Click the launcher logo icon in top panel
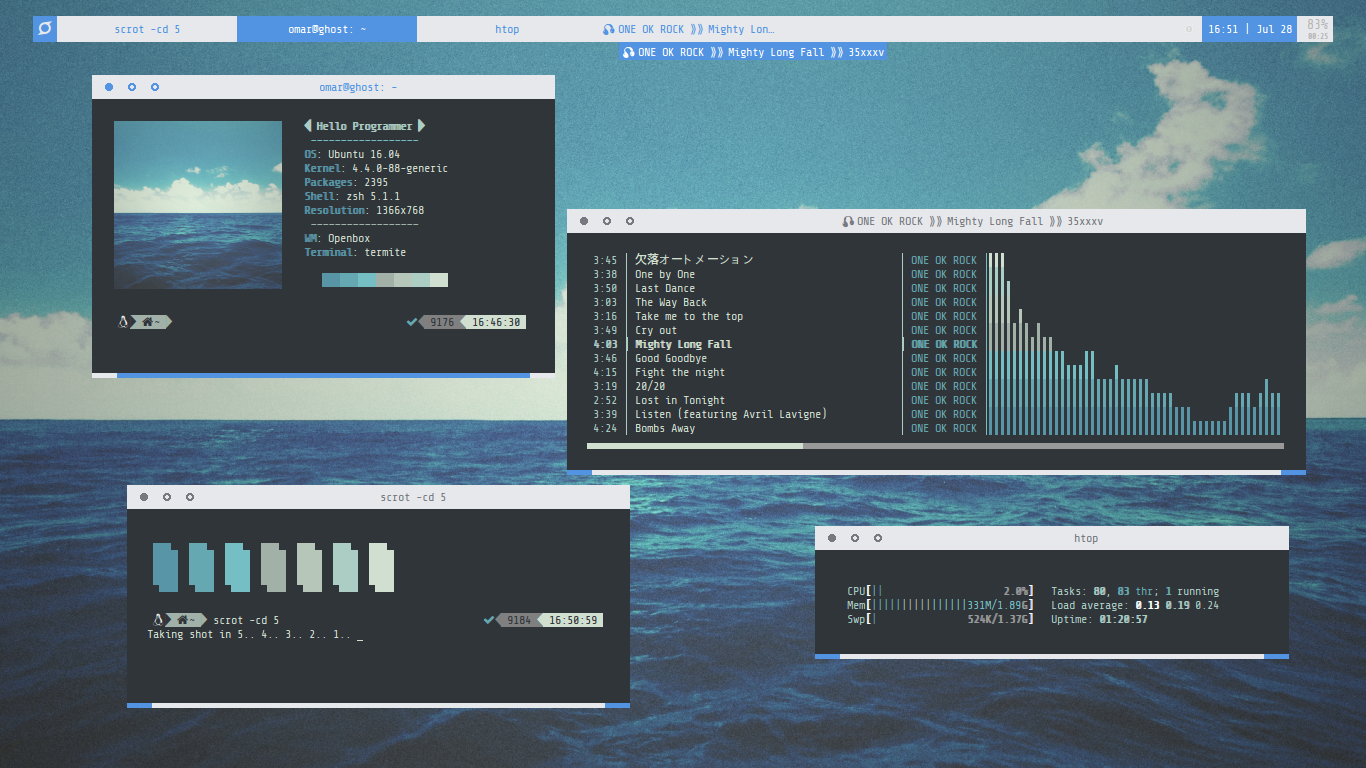Image resolution: width=1366 pixels, height=768 pixels. point(45,29)
